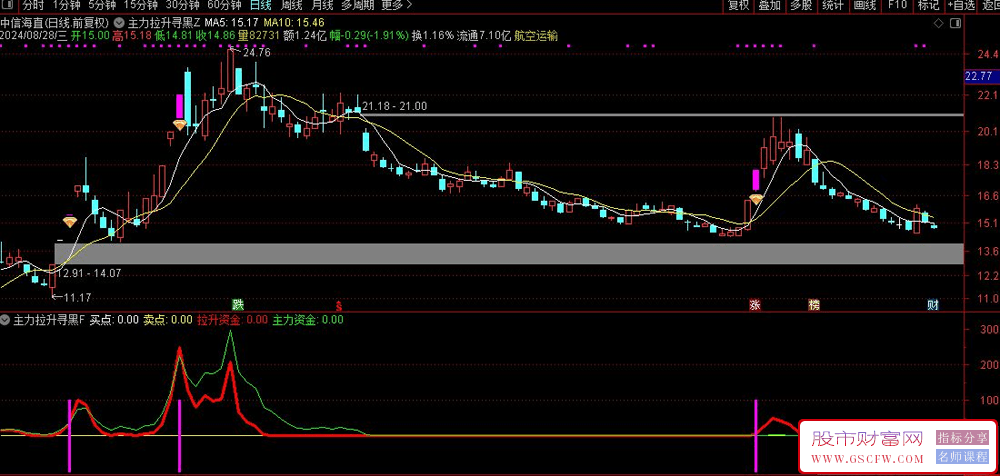Open the F10 company info button
The image size is (1000, 476).
click(897, 6)
